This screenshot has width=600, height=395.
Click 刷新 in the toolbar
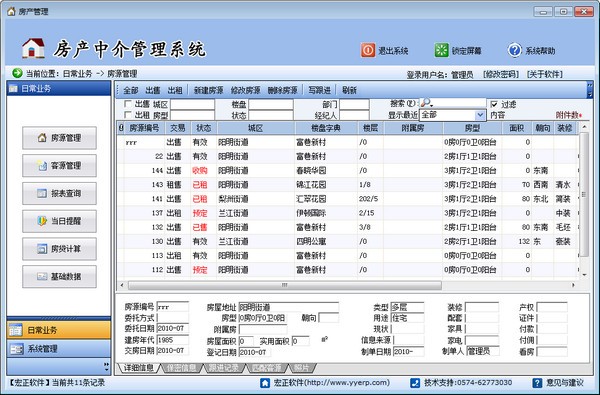tap(349, 90)
